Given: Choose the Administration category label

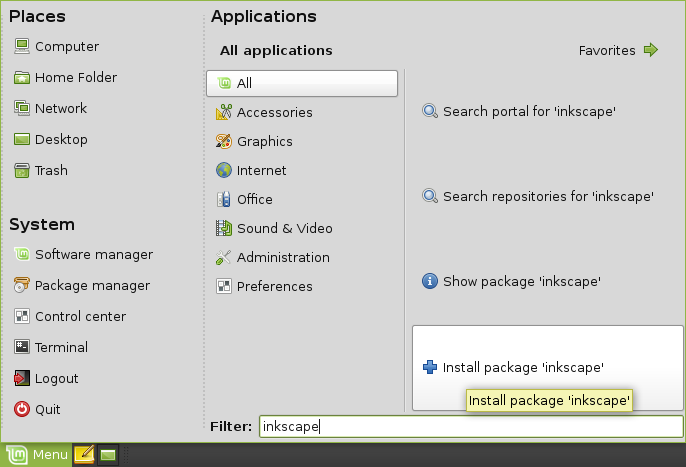Looking at the screenshot, I should pos(283,257).
